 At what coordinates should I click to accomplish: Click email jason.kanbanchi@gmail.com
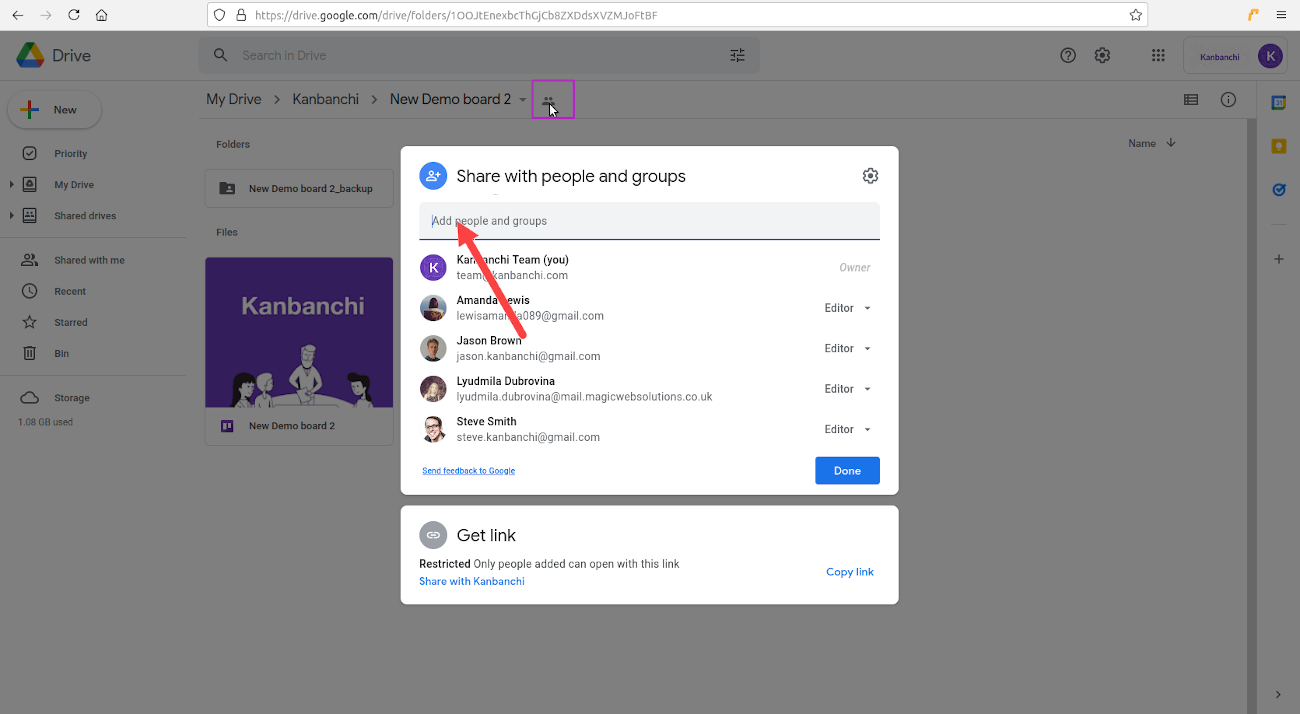(528, 356)
